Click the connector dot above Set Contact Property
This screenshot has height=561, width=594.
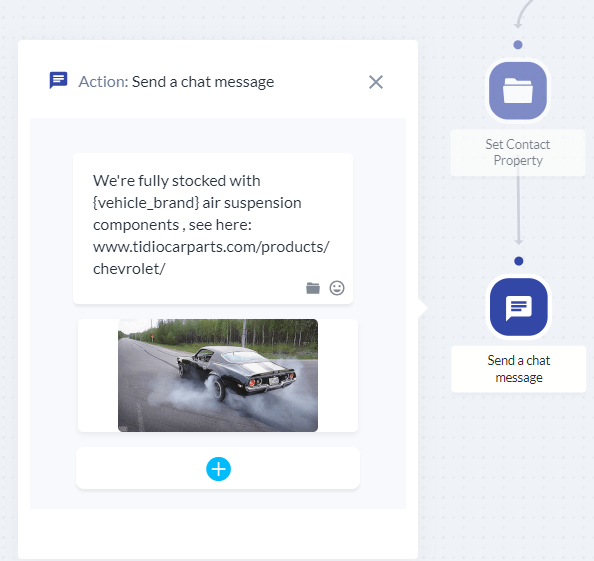[x=518, y=45]
